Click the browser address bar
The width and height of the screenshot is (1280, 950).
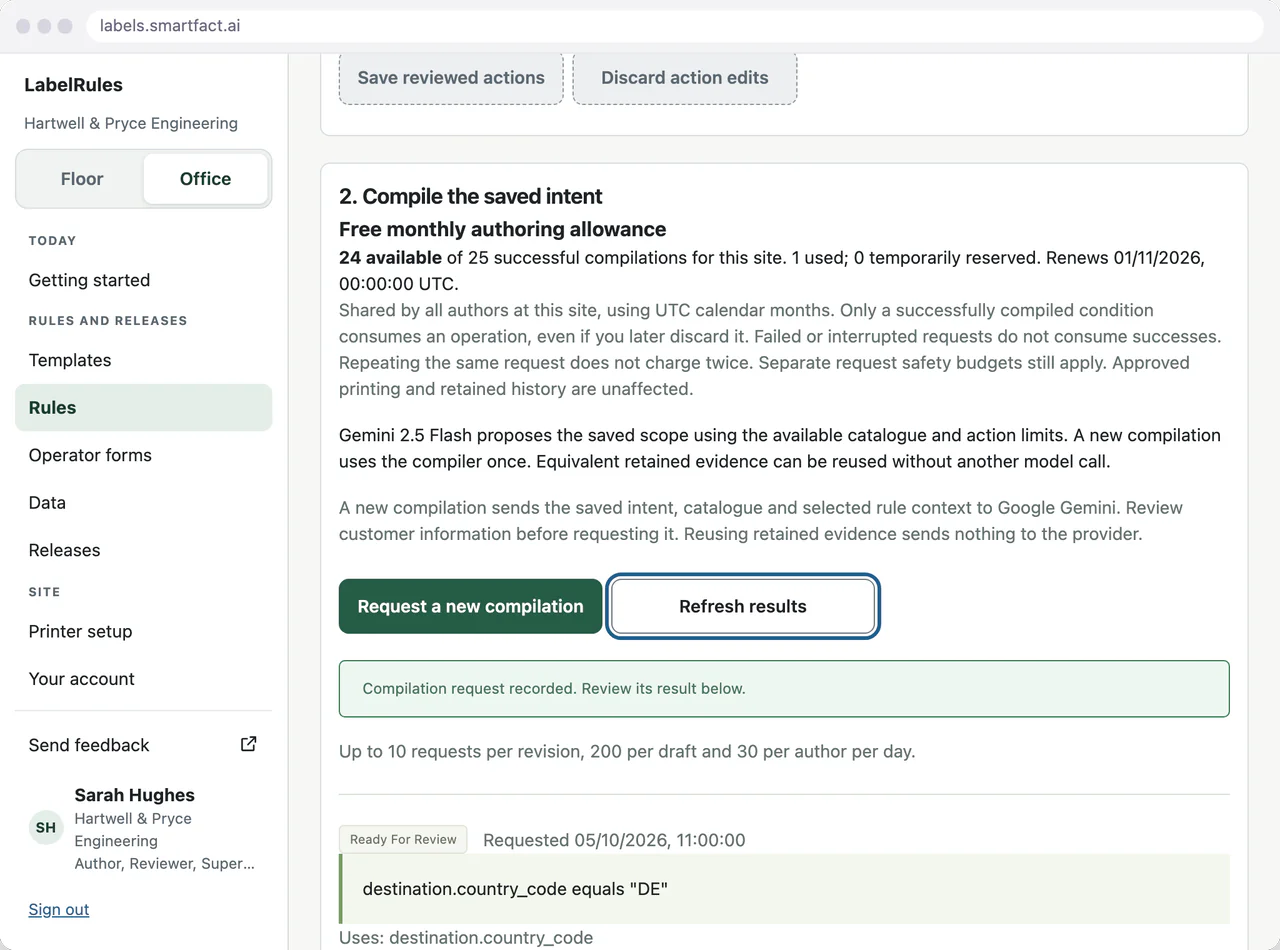coord(674,26)
